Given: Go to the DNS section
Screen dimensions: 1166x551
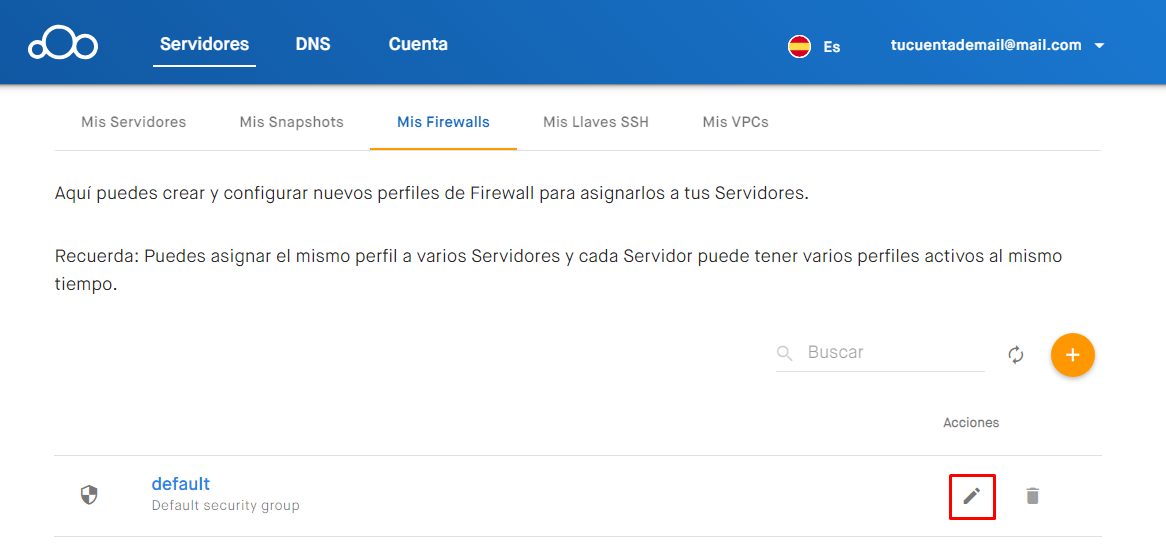Looking at the screenshot, I should click(313, 44).
